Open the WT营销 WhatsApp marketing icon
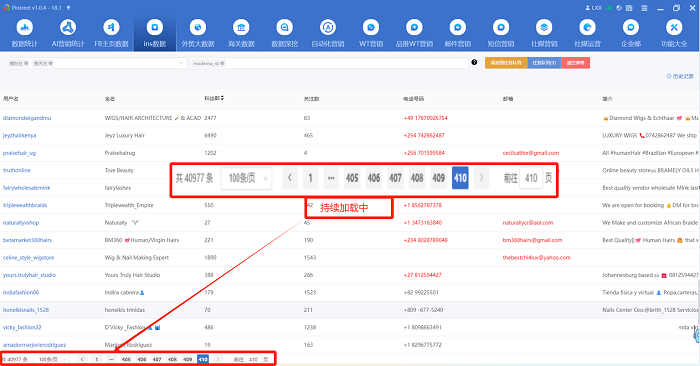The width and height of the screenshot is (700, 366). click(x=371, y=33)
